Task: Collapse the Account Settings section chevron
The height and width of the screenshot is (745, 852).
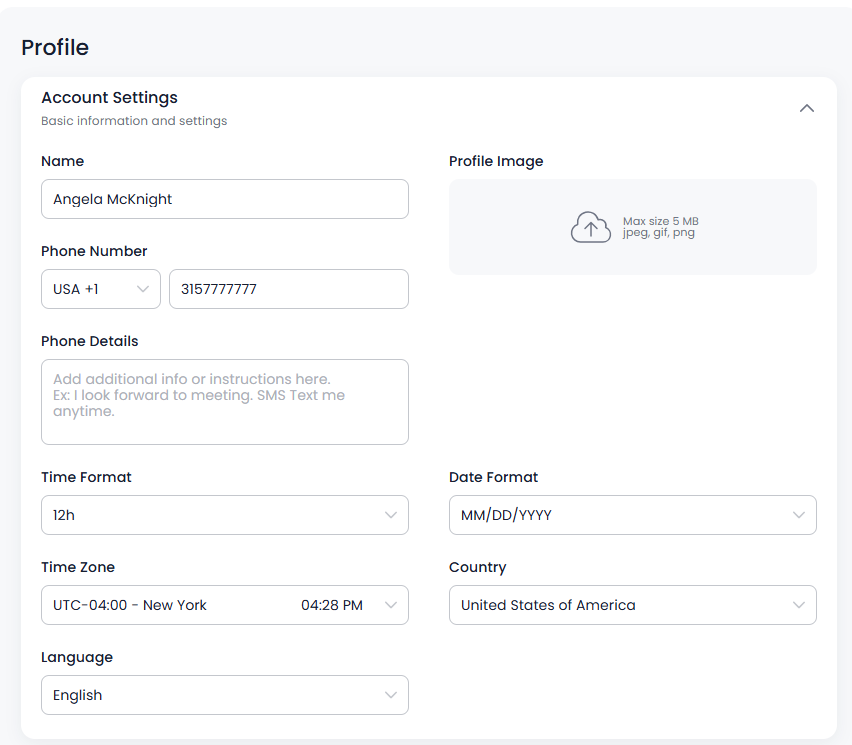Action: point(807,108)
